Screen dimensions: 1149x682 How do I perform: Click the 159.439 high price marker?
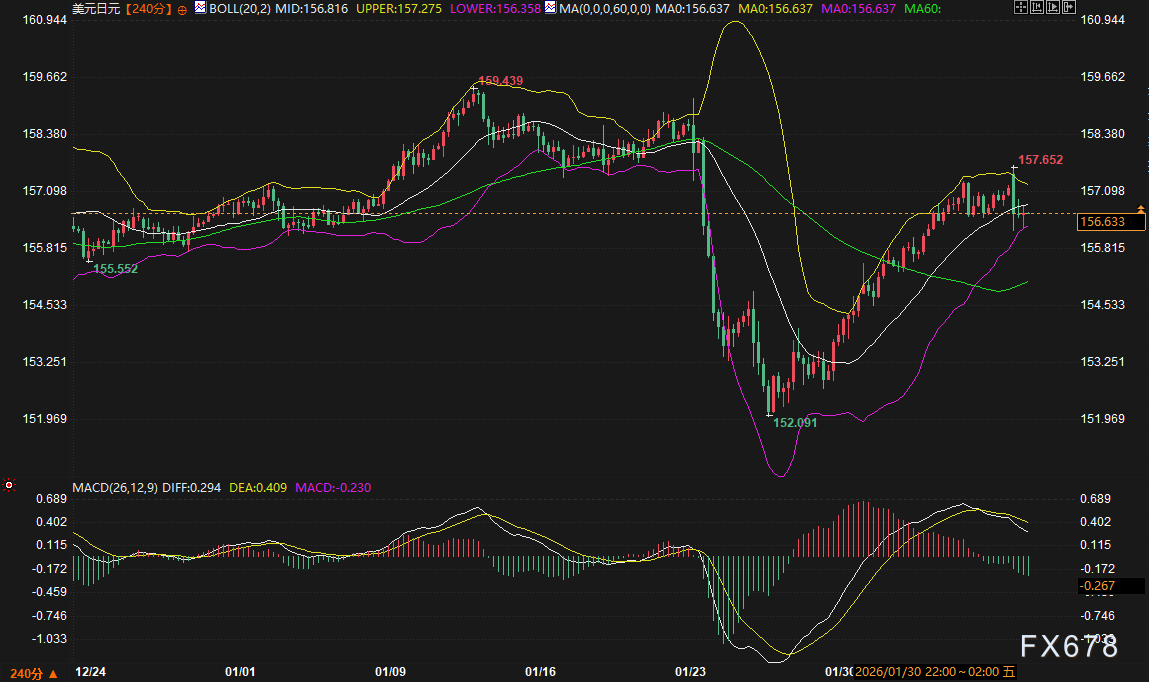pos(501,80)
